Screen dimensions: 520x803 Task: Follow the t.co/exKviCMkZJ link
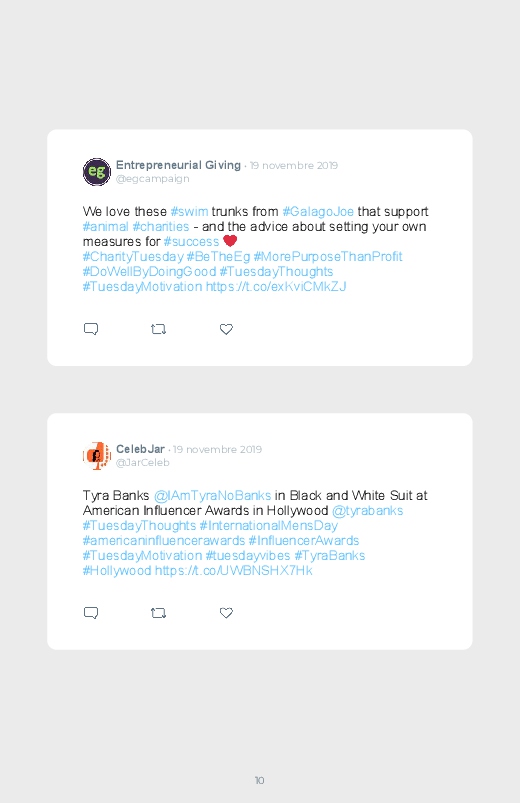(276, 286)
